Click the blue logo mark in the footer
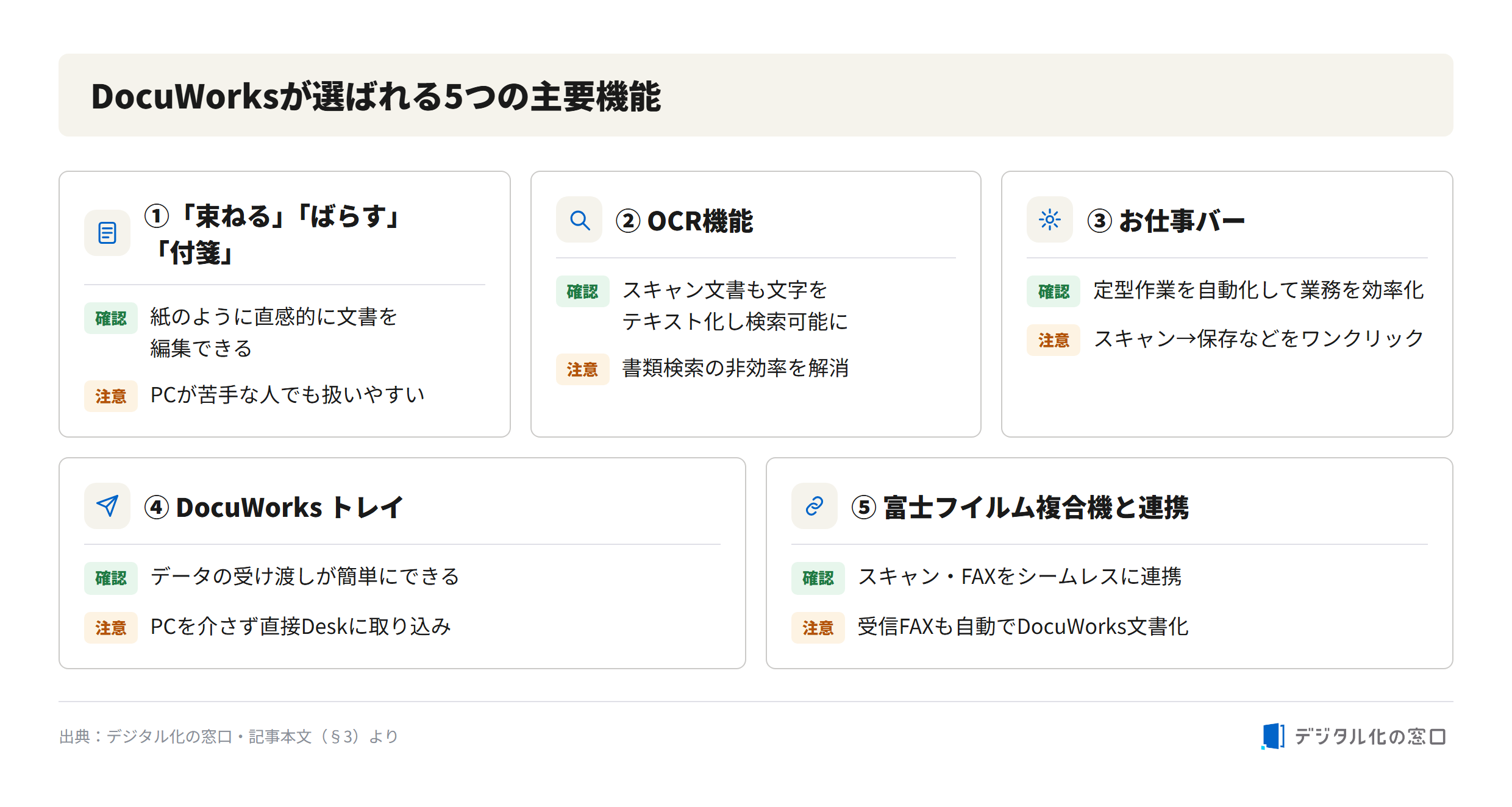Screen dimensions: 1512x807 1273,736
